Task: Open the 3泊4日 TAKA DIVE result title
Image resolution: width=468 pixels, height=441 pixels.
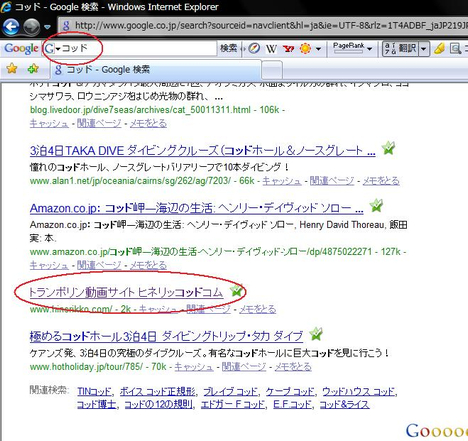Action: (203, 151)
